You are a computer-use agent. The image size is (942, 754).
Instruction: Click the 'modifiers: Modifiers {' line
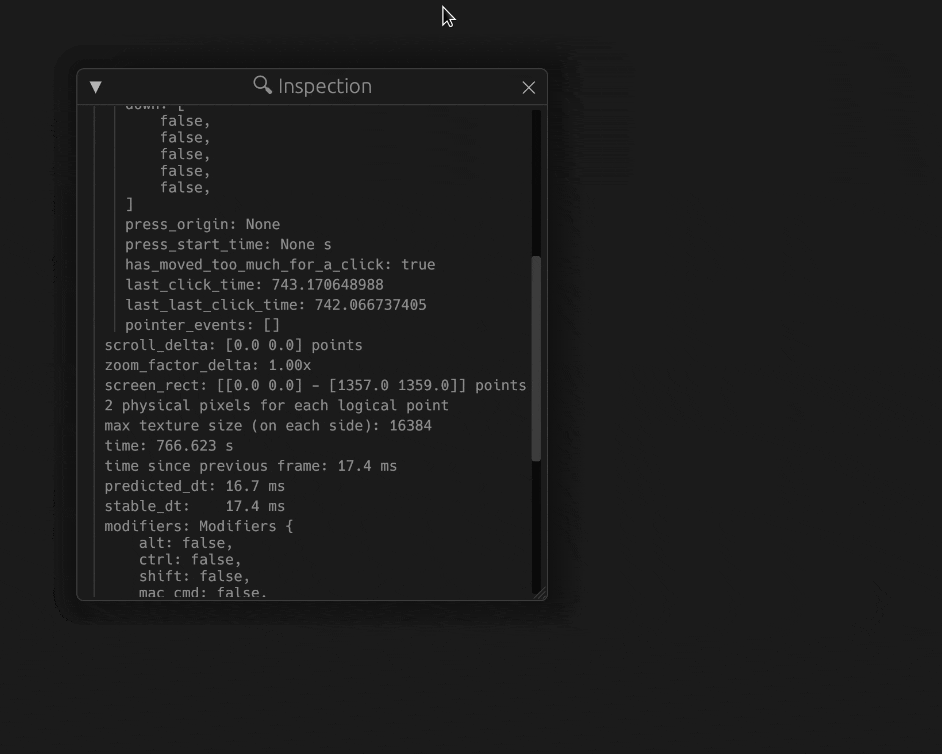coord(199,526)
